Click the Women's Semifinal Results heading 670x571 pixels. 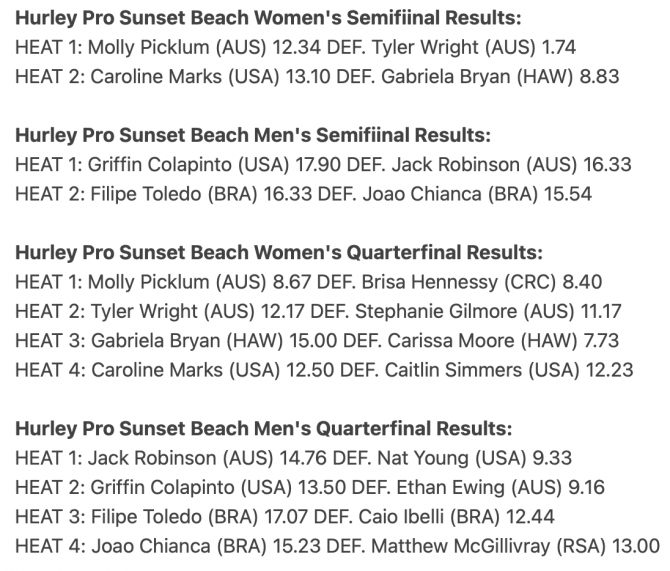tap(268, 18)
